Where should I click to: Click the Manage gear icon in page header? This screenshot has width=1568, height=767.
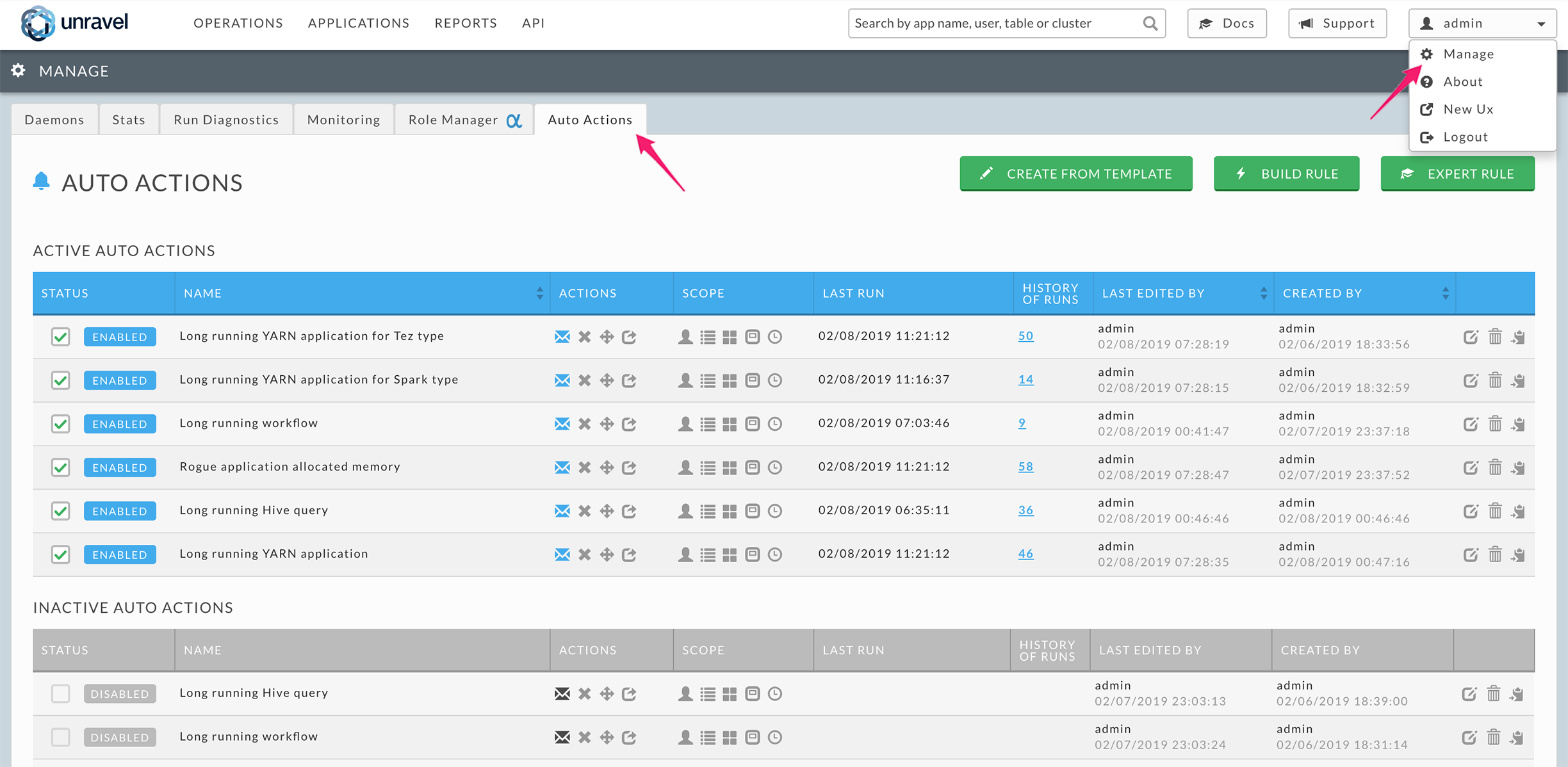pos(18,70)
